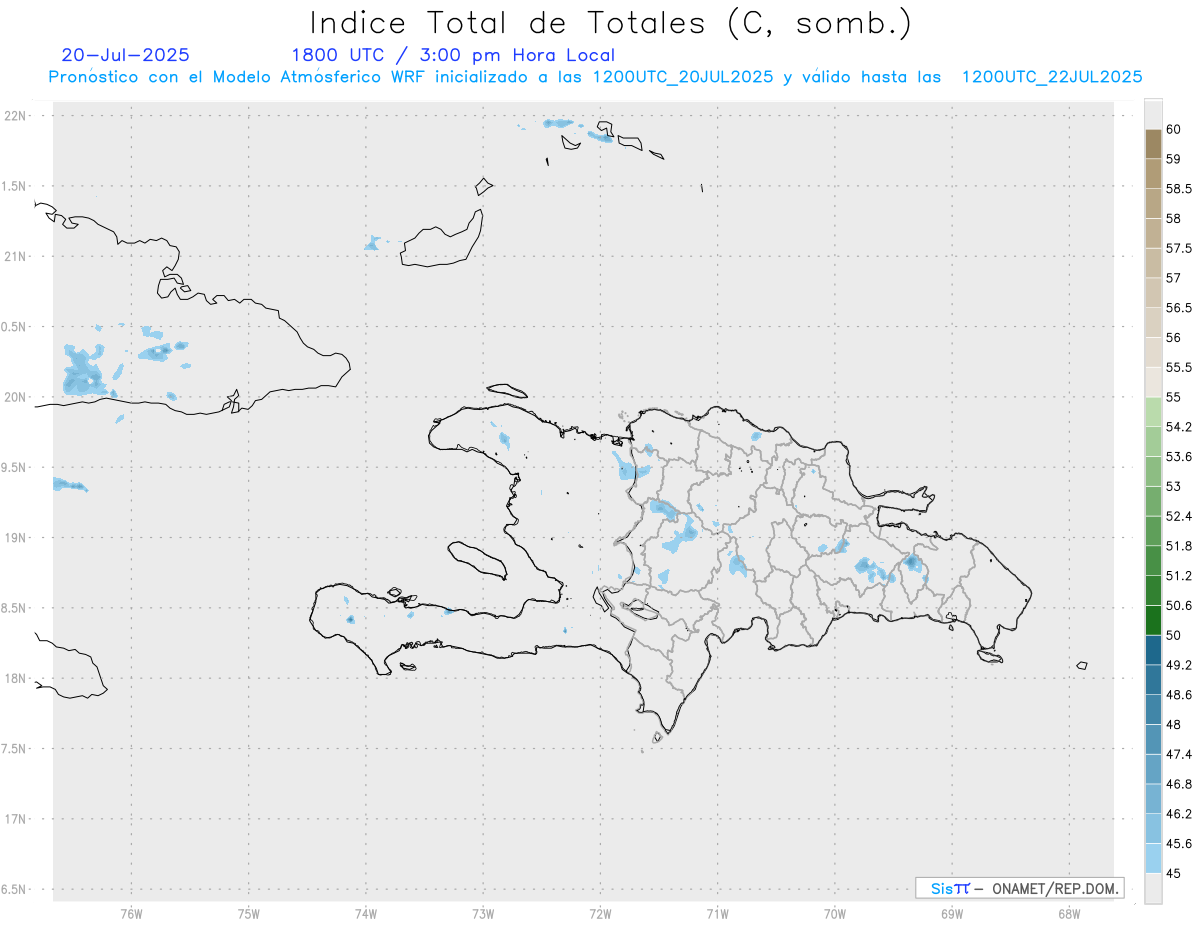The image size is (1200, 927).
Task: Click the '49.2' value on the color scale
Action: click(x=1179, y=665)
